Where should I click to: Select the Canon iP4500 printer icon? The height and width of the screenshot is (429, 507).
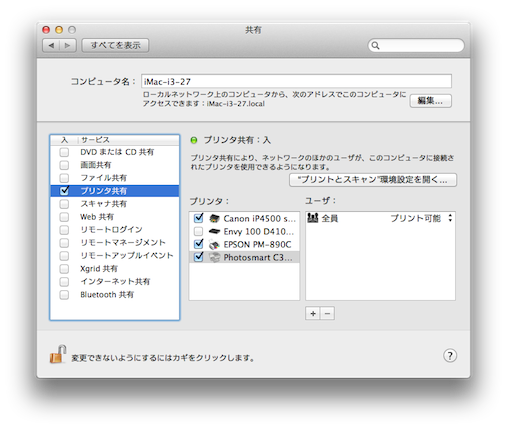click(x=214, y=218)
